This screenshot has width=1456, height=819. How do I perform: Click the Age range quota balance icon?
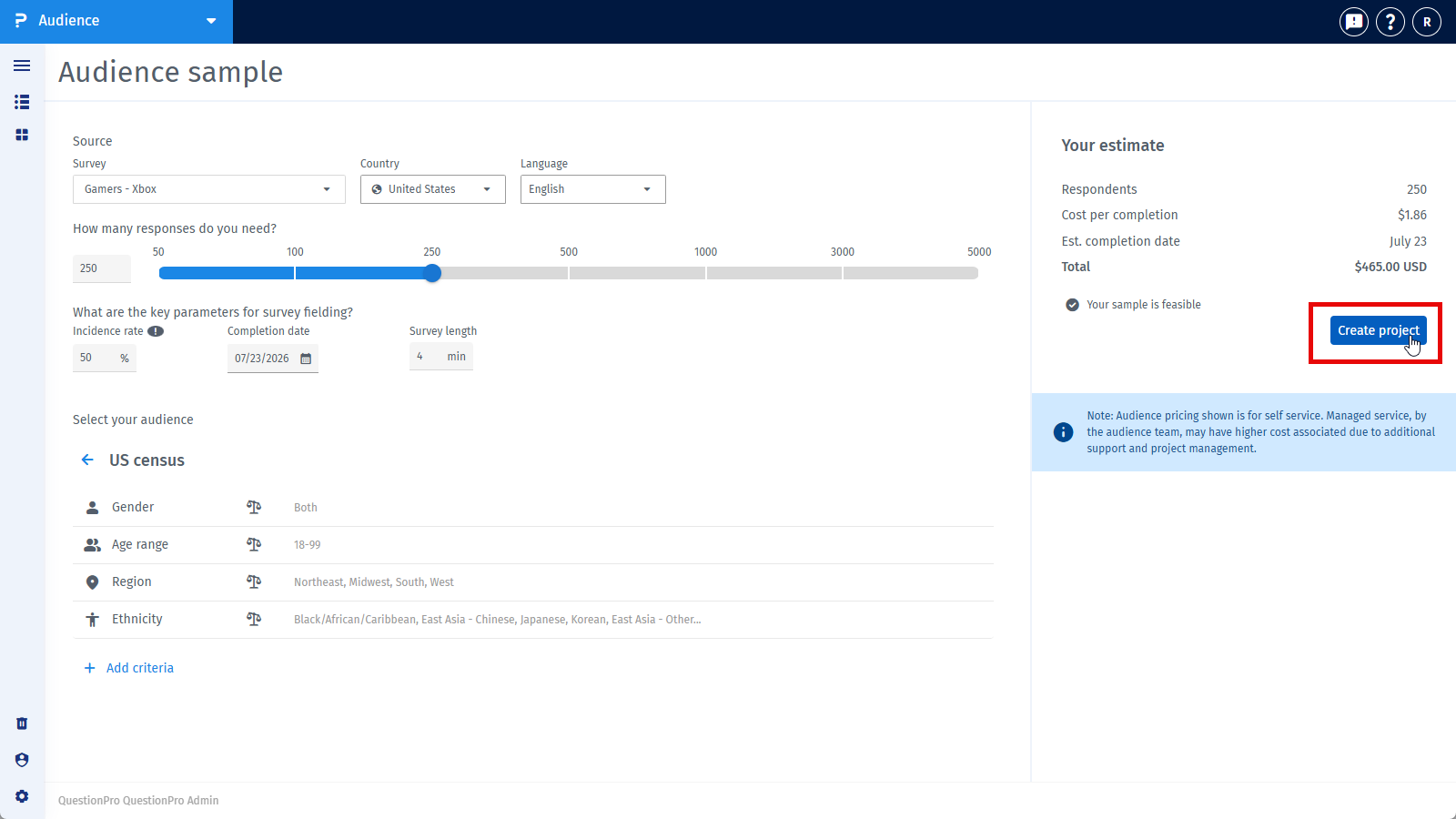(x=254, y=544)
